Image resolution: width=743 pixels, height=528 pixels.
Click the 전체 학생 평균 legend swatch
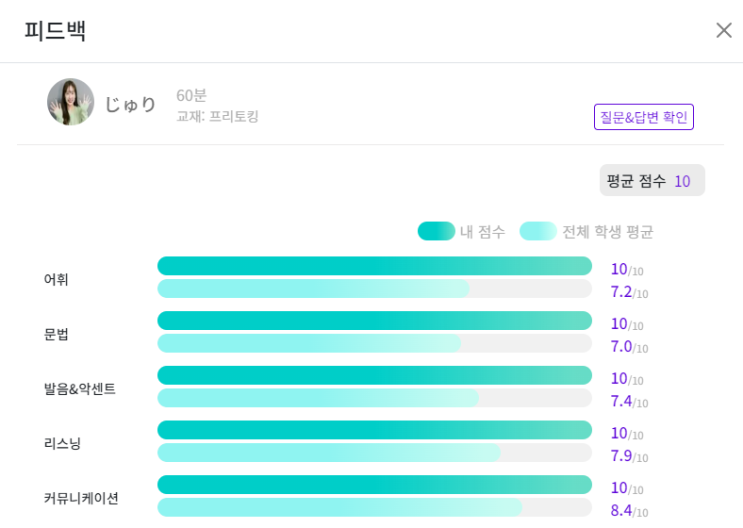tap(538, 231)
